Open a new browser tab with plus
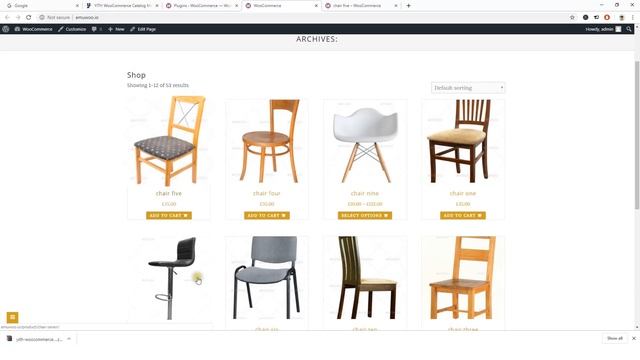This screenshot has width=640, height=360. point(408,6)
